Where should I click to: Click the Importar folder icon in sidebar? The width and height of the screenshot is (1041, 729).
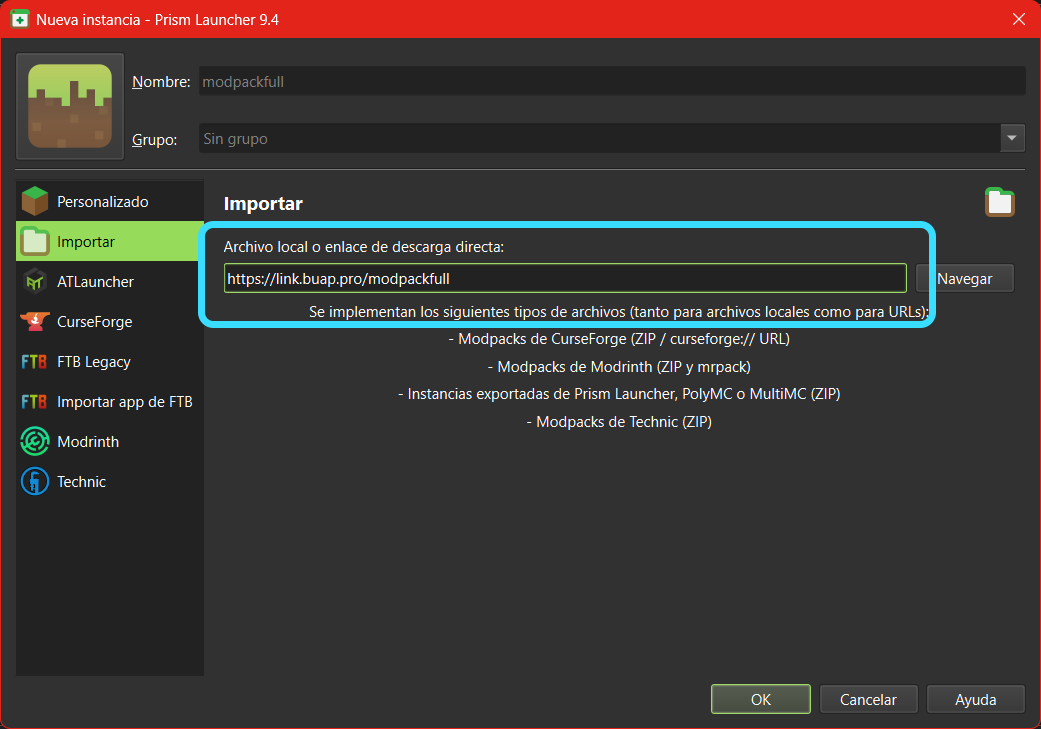pos(35,242)
